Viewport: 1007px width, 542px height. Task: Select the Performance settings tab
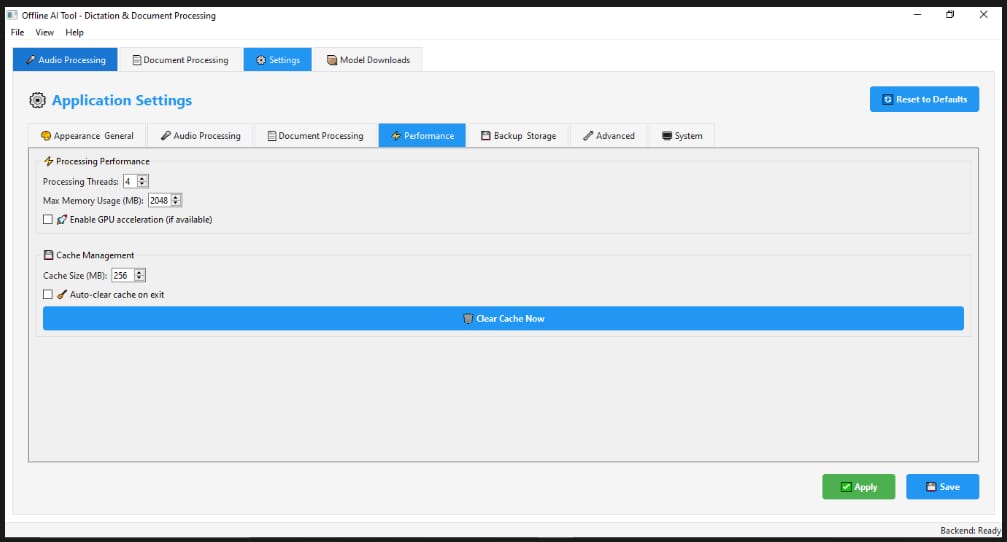tap(422, 136)
